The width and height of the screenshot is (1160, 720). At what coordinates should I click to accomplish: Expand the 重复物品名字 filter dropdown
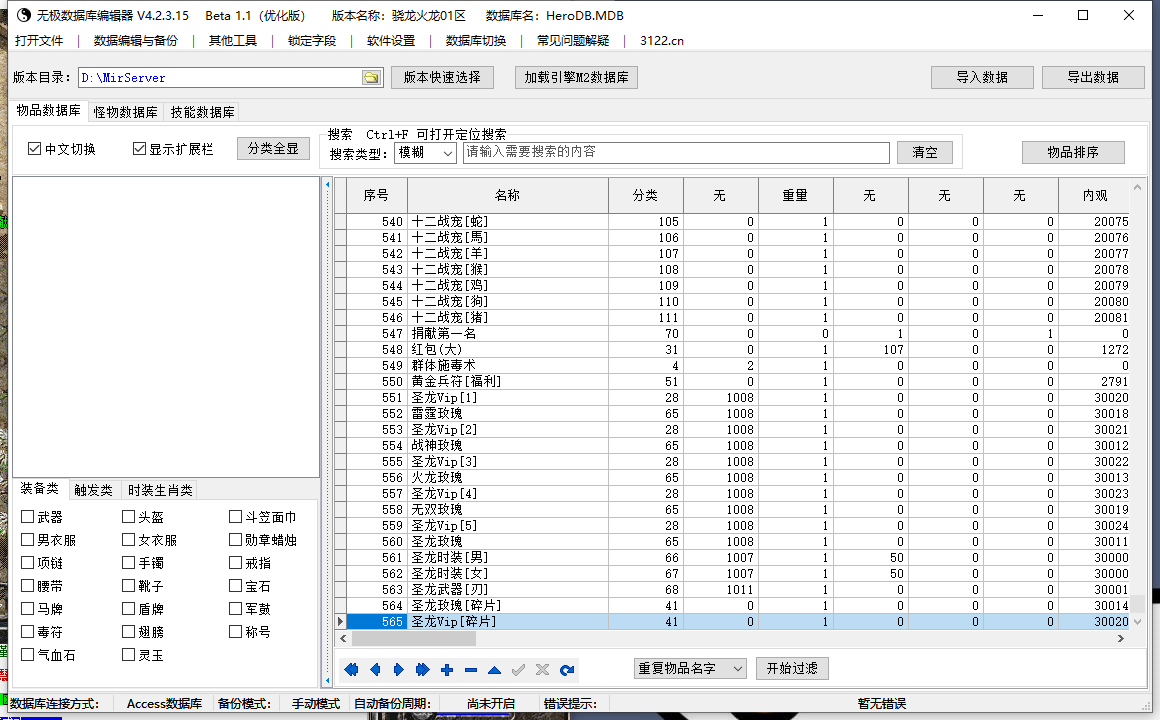[690, 668]
